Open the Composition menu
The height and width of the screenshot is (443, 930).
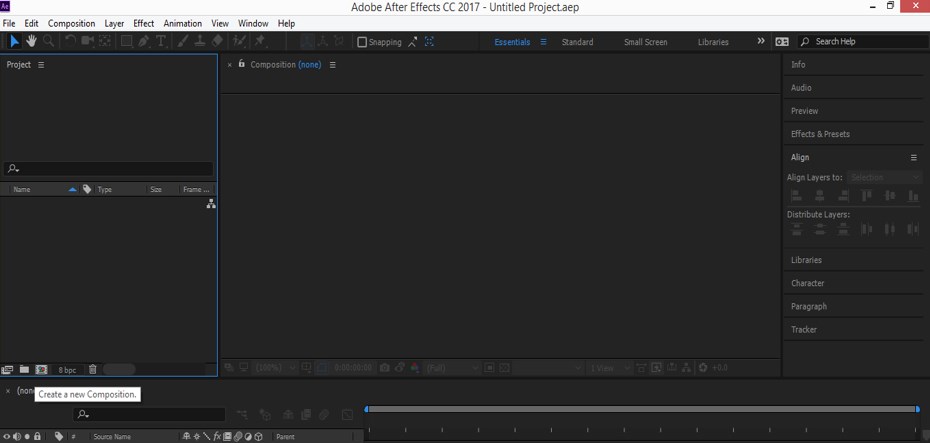[x=71, y=24]
